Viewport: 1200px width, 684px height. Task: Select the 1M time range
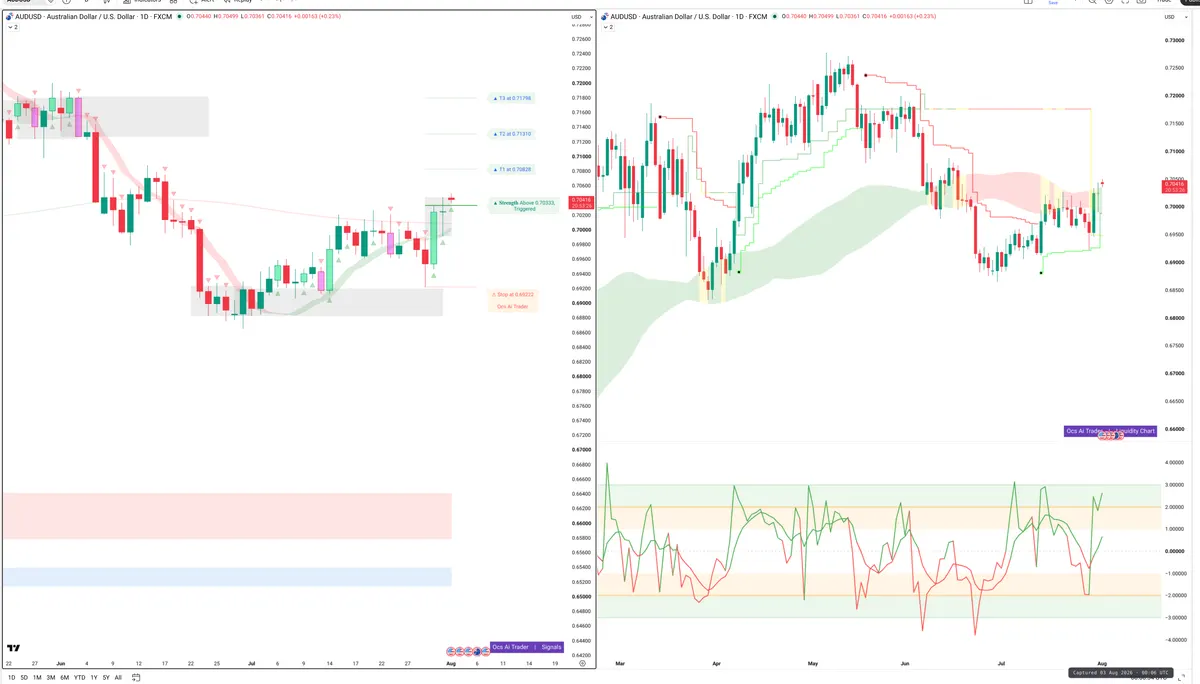(37, 677)
